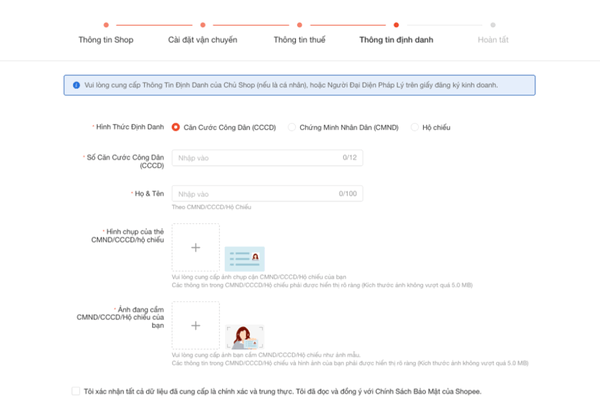Click plus icon to upload photo holding ID

[x=195, y=326]
